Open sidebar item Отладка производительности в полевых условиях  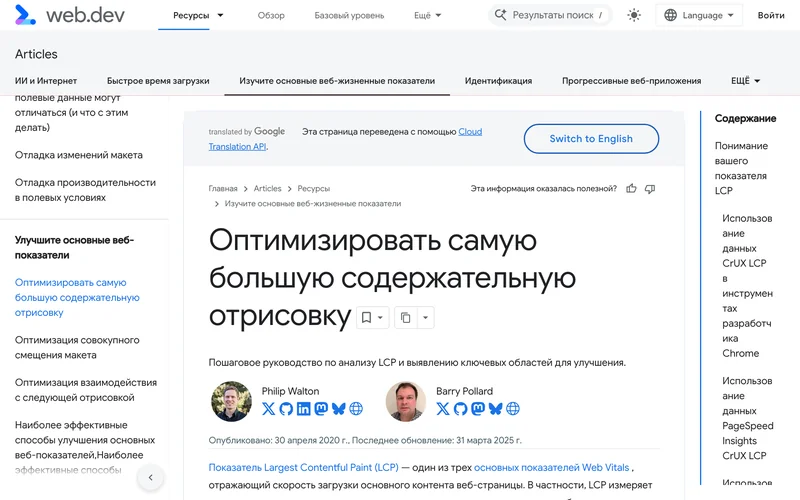click(85, 190)
